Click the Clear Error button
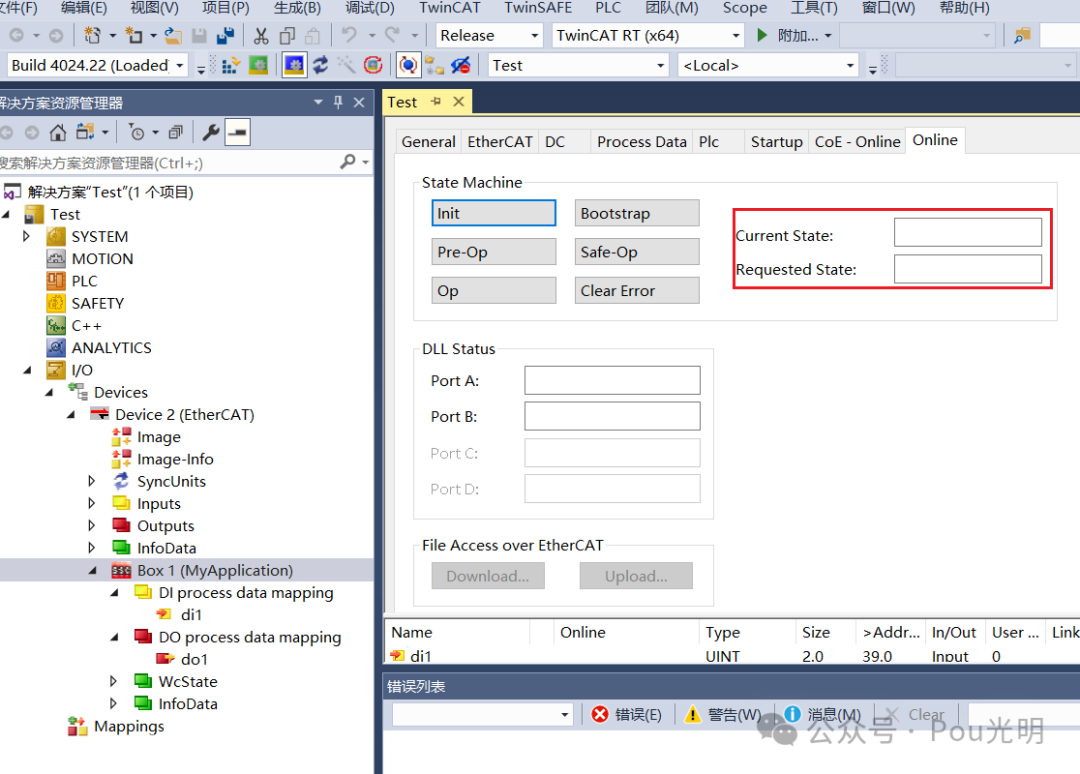1080x774 pixels. point(637,291)
